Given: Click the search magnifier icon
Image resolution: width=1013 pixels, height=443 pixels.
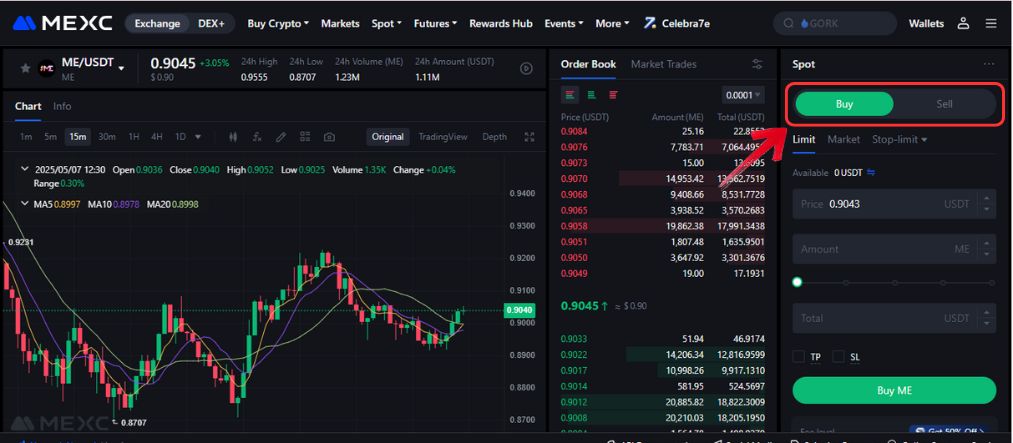Looking at the screenshot, I should [788, 23].
